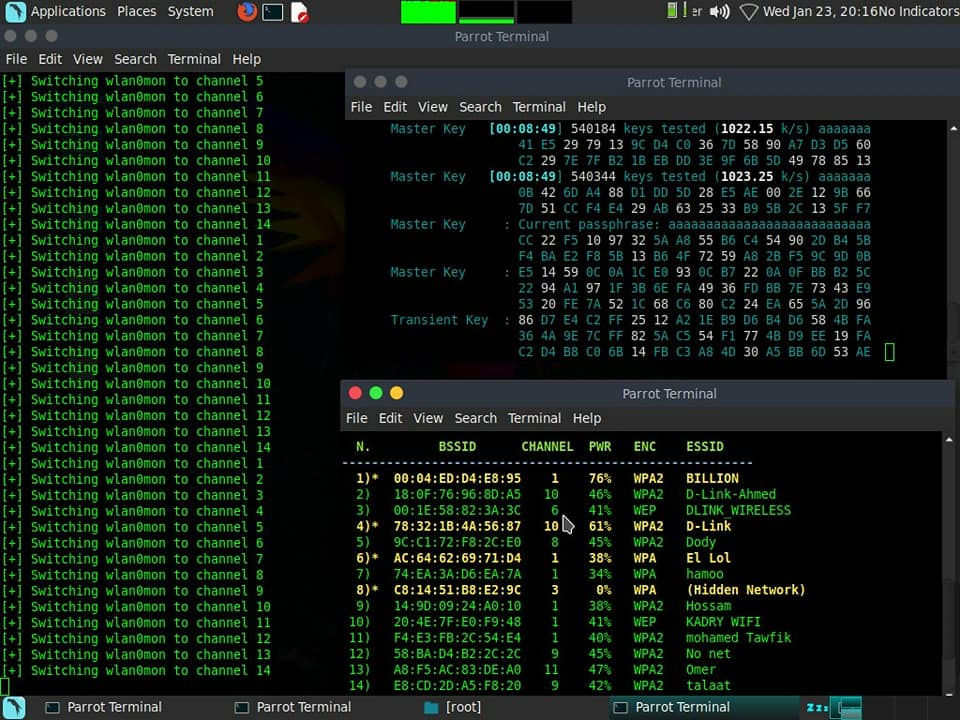The width and height of the screenshot is (960, 720).
Task: Open the network wifi indicator icon
Action: tap(748, 12)
